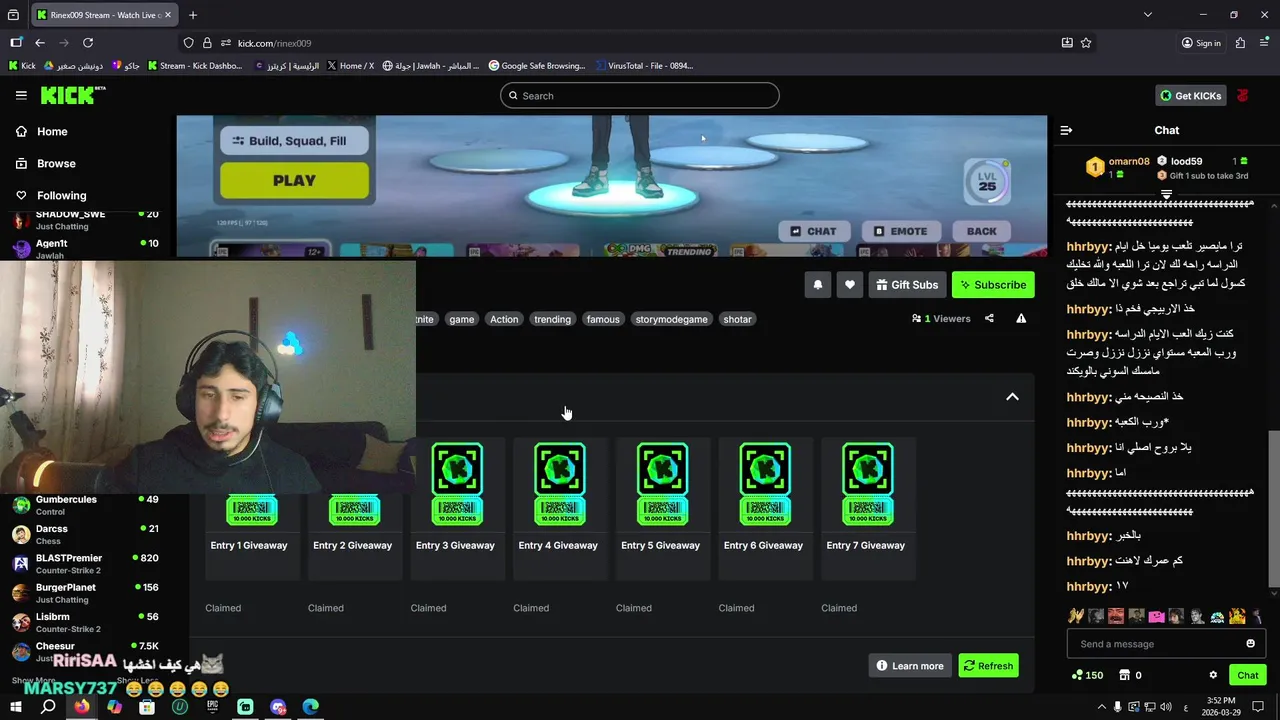Focus the Kick Search field
Image resolution: width=1280 pixels, height=720 pixels.
(x=640, y=96)
